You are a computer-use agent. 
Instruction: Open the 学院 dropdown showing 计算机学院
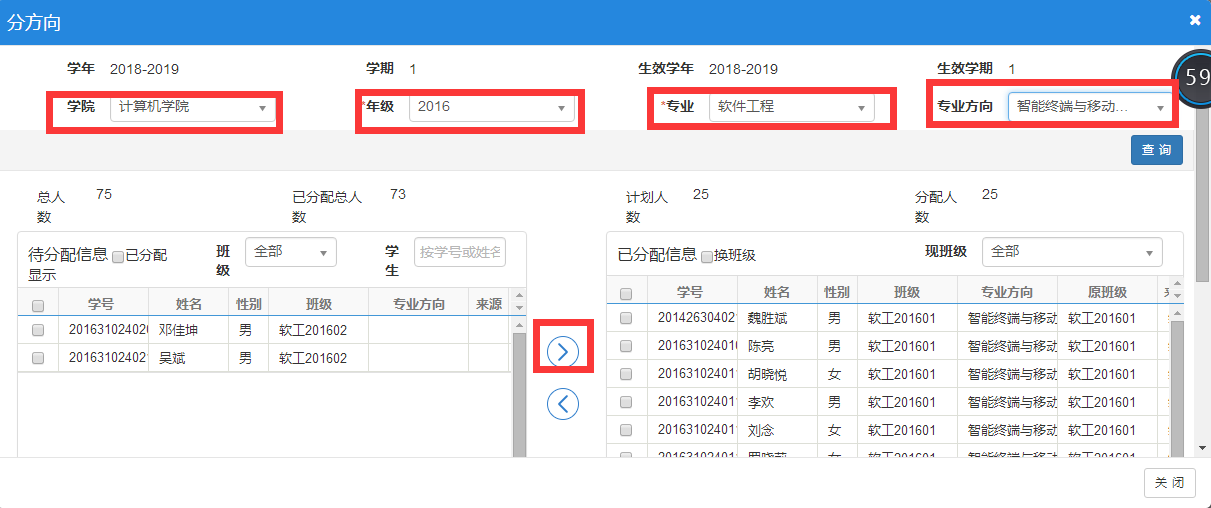click(x=192, y=107)
